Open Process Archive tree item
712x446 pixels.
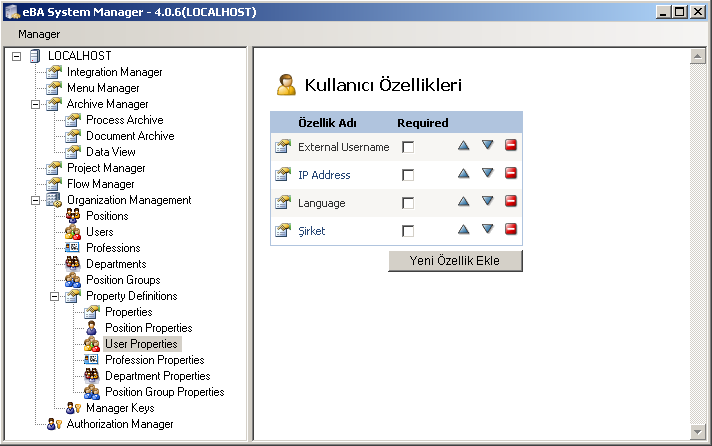pos(125,120)
